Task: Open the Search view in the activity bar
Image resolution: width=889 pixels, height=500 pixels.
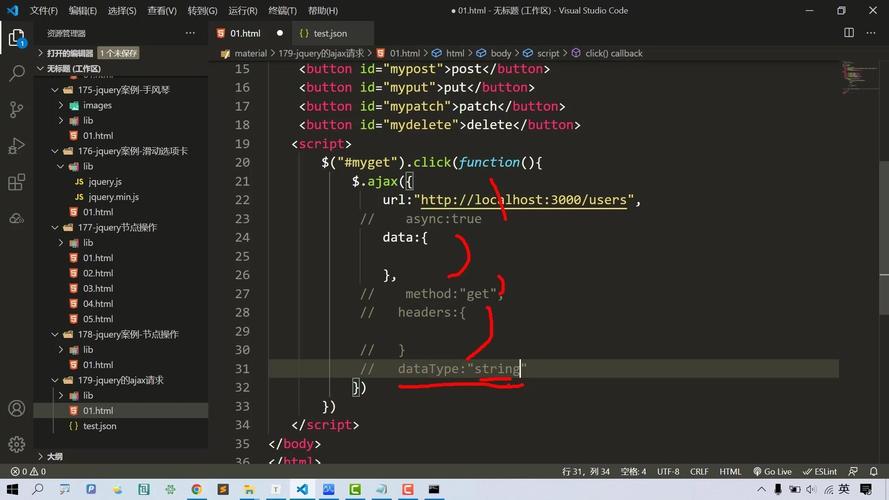Action: click(16, 74)
